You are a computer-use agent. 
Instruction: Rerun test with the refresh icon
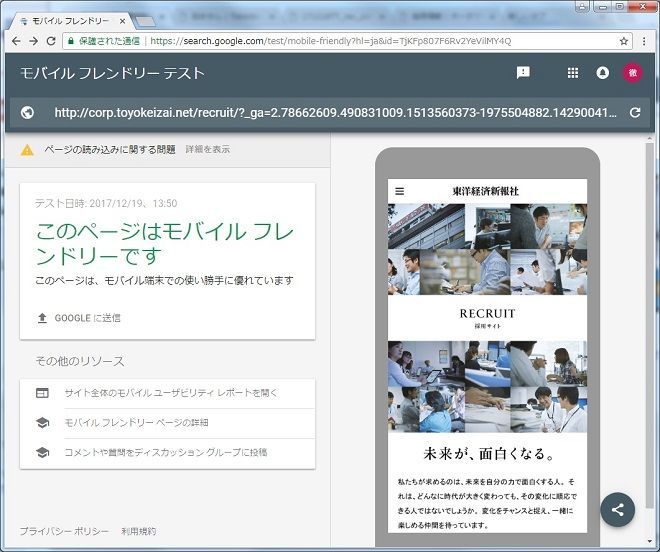click(x=634, y=113)
